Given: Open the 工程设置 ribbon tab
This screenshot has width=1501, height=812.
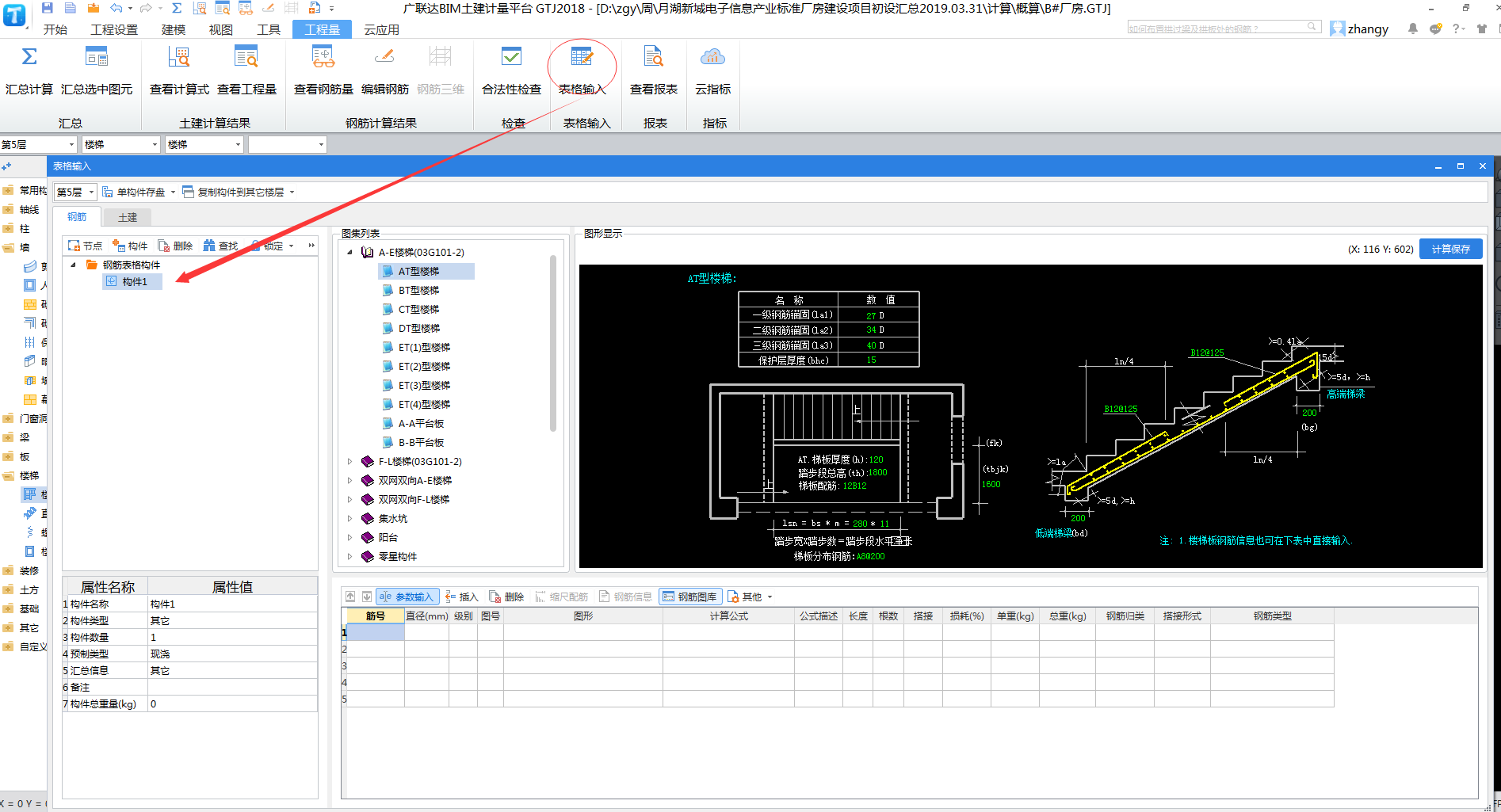Looking at the screenshot, I should (114, 29).
